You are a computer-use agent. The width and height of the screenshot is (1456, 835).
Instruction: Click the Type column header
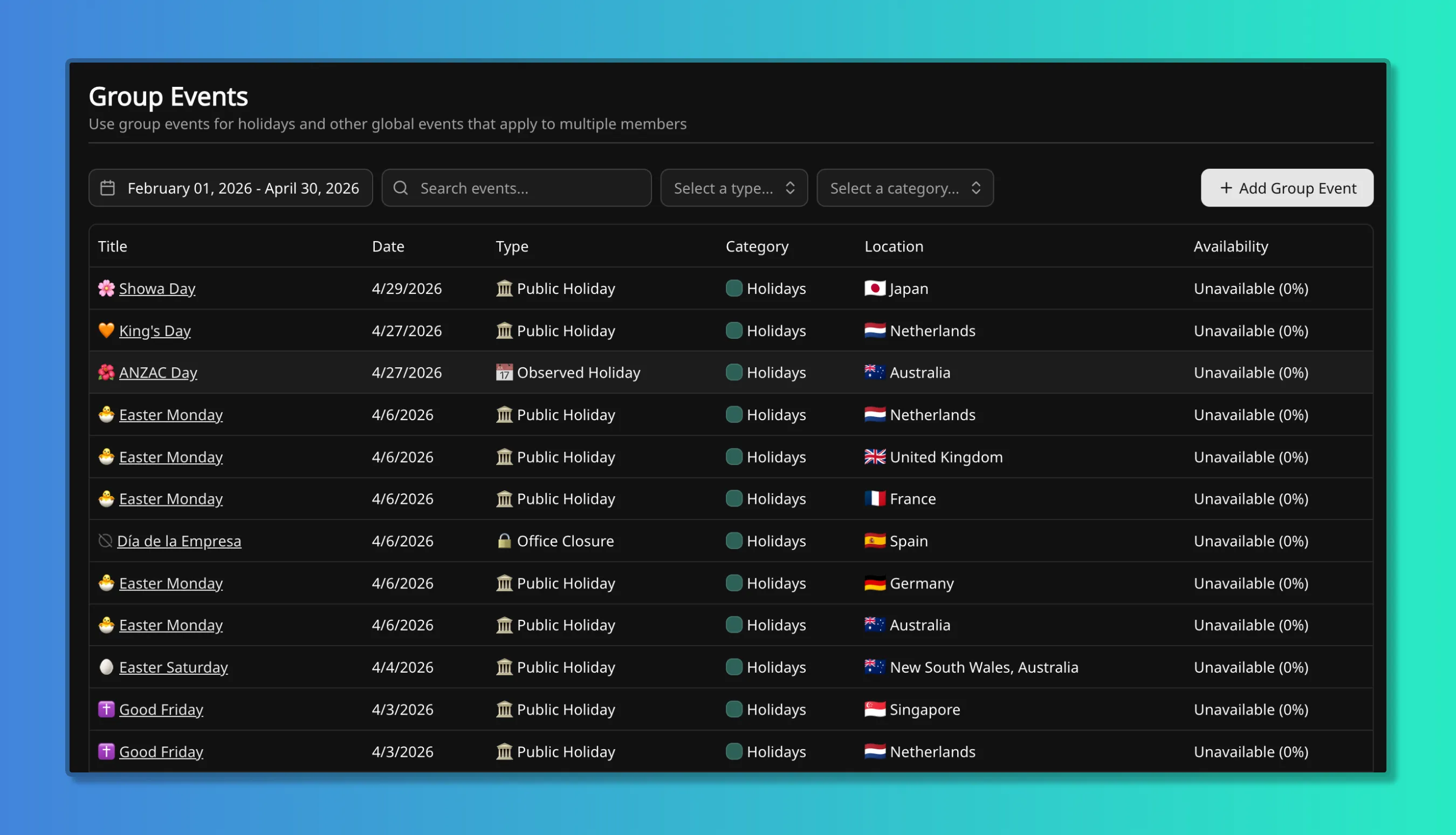coord(512,247)
